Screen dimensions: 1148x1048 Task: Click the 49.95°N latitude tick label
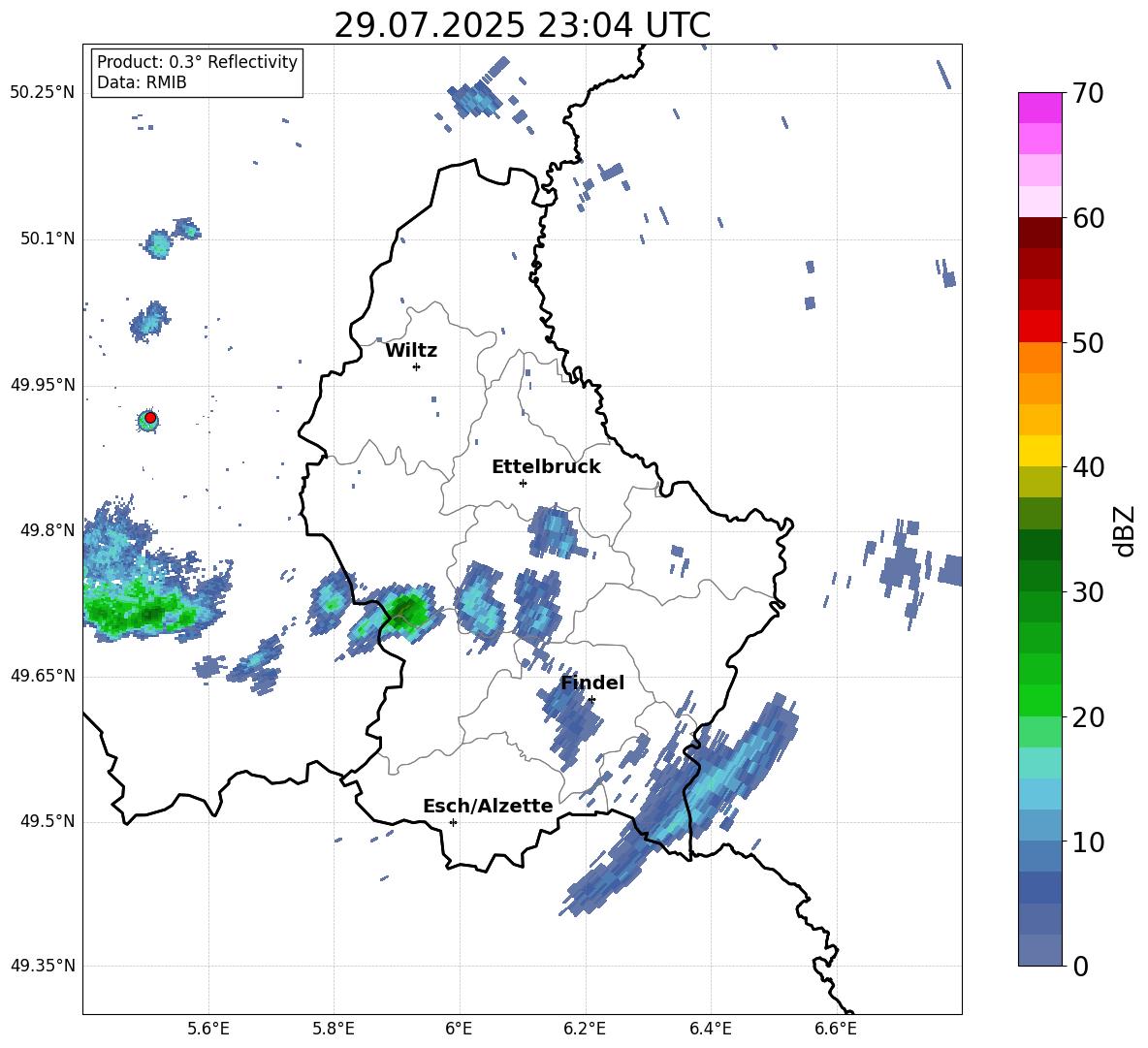pyautogui.click(x=43, y=385)
